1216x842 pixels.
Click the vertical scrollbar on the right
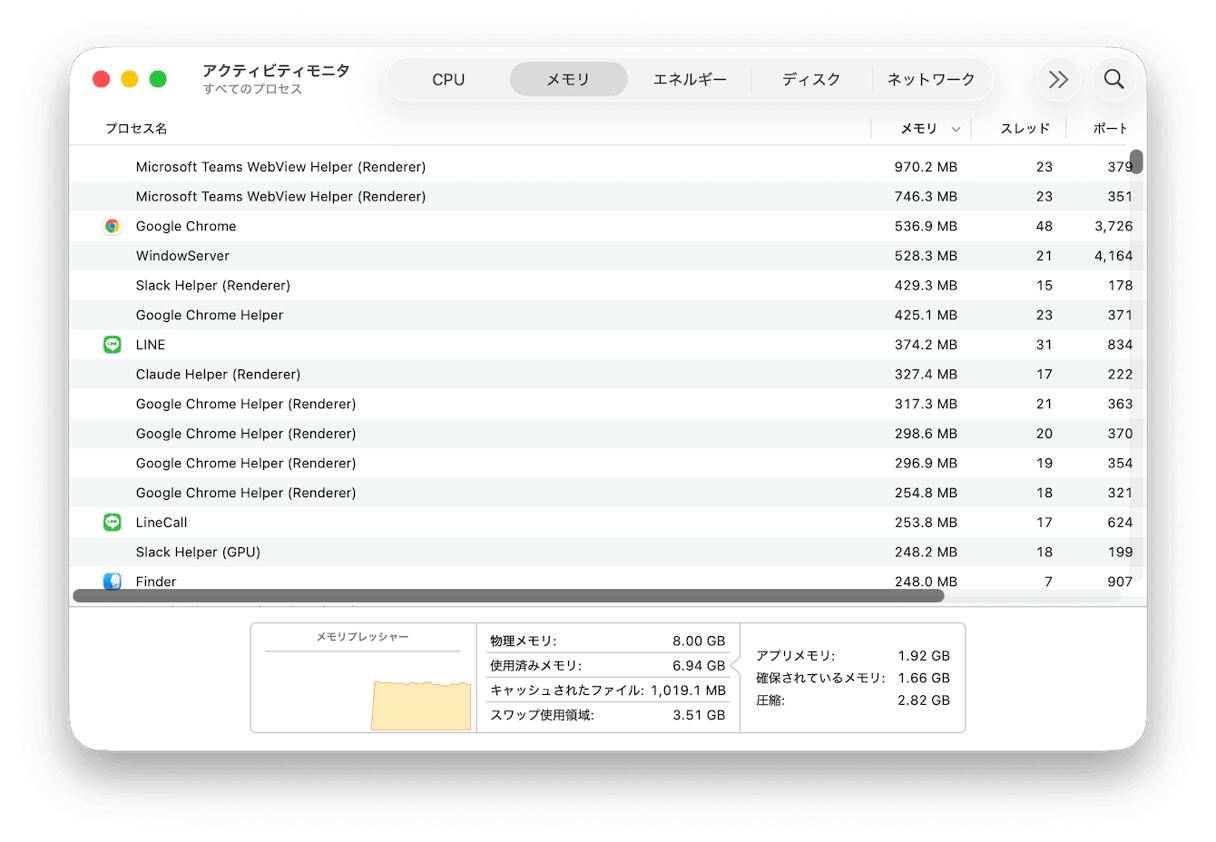pyautogui.click(x=1137, y=162)
